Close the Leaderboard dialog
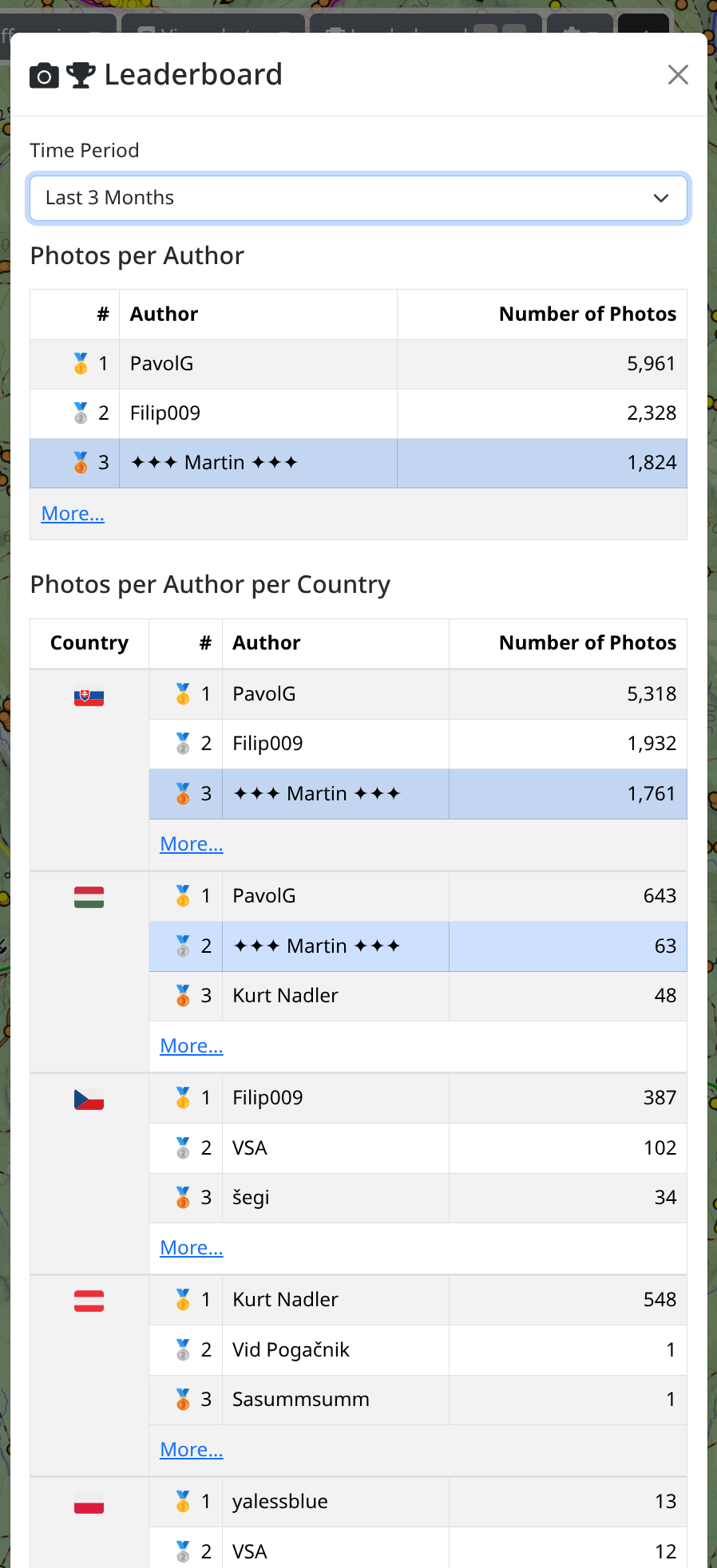Viewport: 717px width, 1568px height. point(678,75)
